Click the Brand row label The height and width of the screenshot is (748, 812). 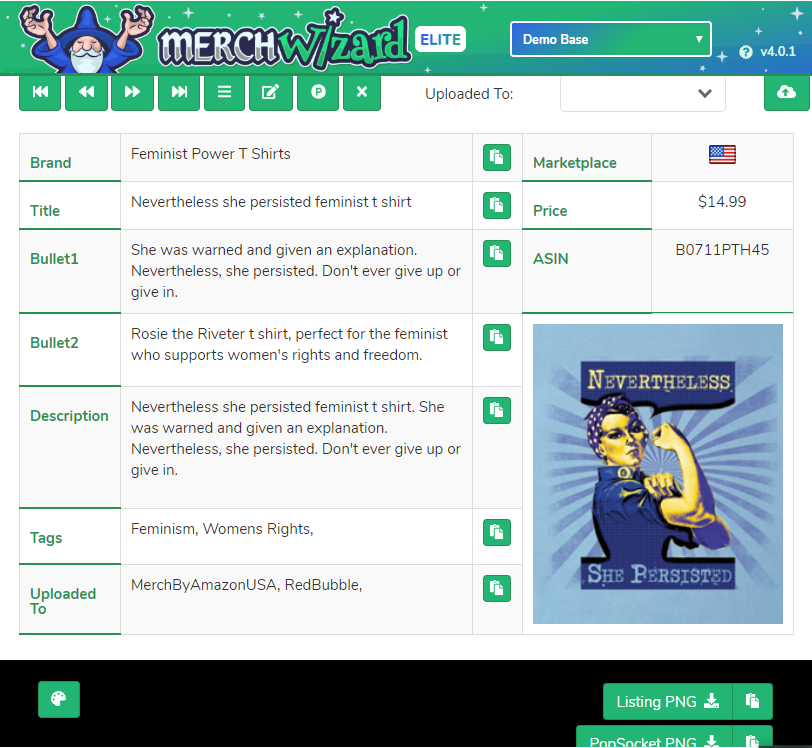pos(51,163)
